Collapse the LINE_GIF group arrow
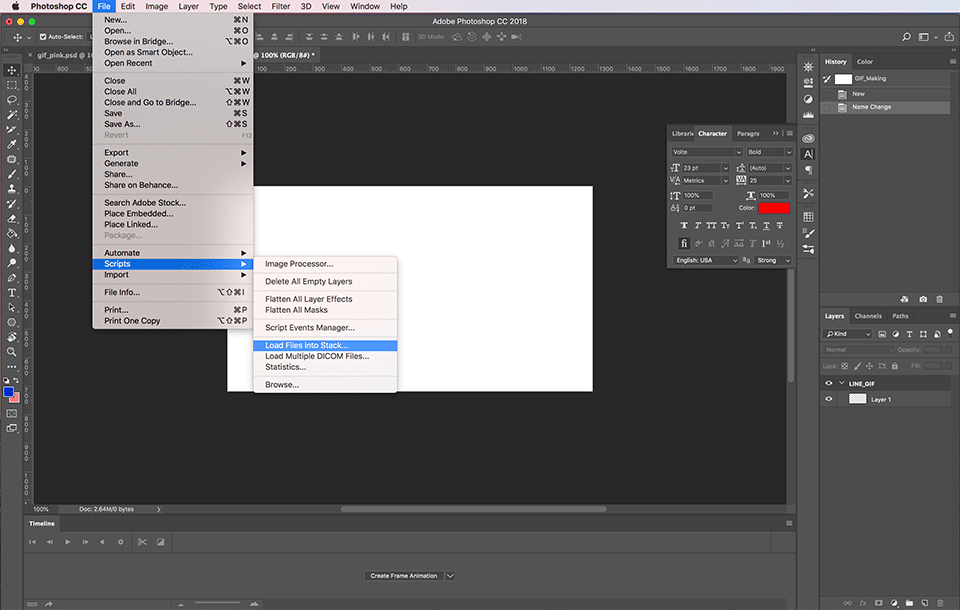The height and width of the screenshot is (610, 960). click(842, 383)
